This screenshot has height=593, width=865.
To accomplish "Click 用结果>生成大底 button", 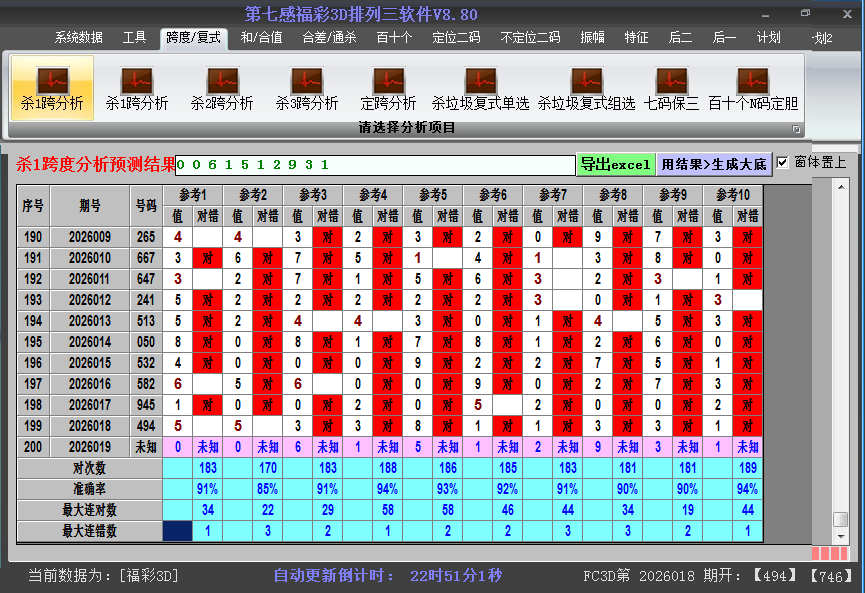I will pyautogui.click(x=713, y=164).
